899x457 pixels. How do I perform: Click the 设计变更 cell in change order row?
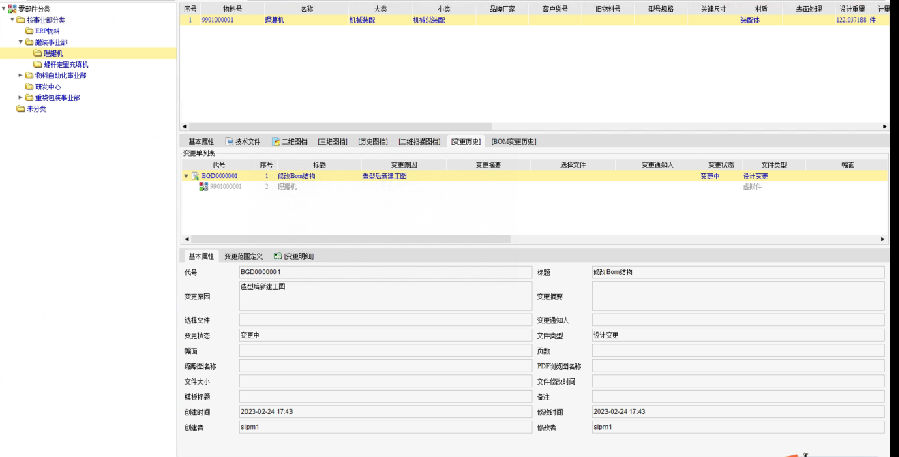click(x=756, y=176)
